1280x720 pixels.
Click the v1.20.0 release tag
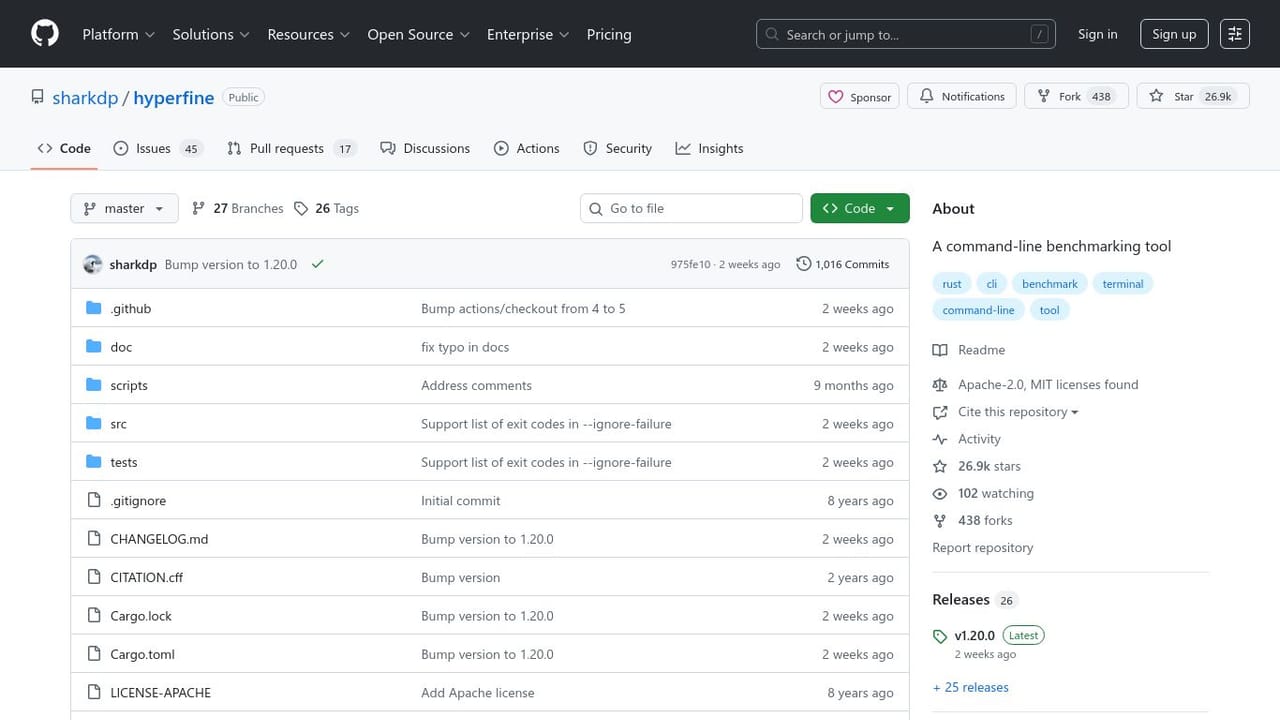pyautogui.click(x=974, y=635)
